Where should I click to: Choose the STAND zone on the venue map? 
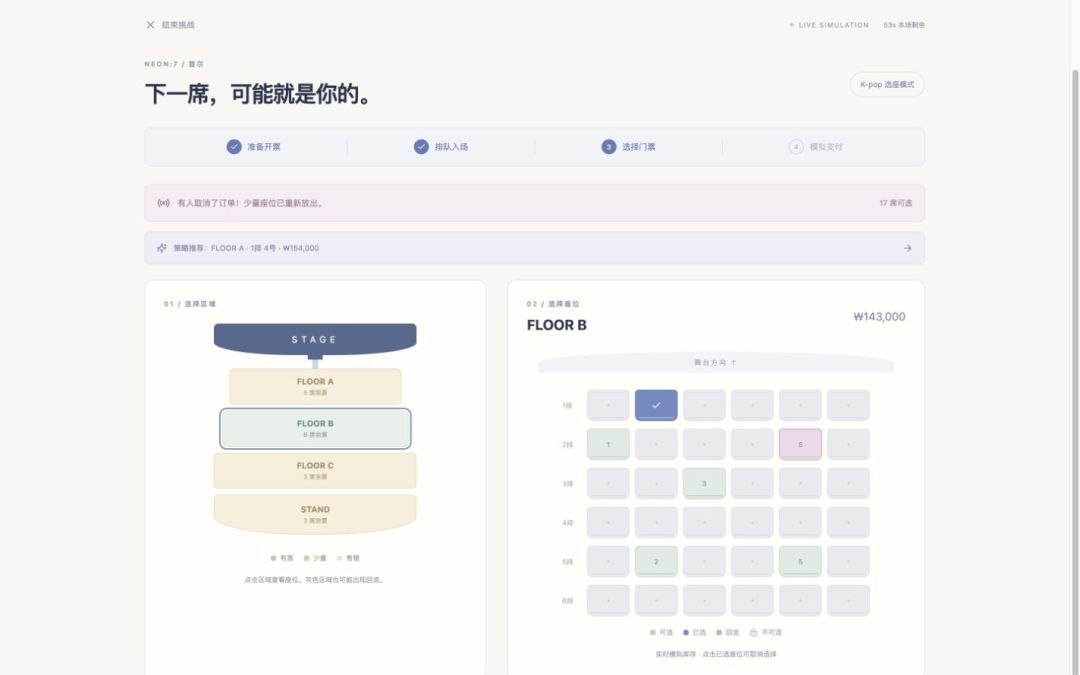315,514
